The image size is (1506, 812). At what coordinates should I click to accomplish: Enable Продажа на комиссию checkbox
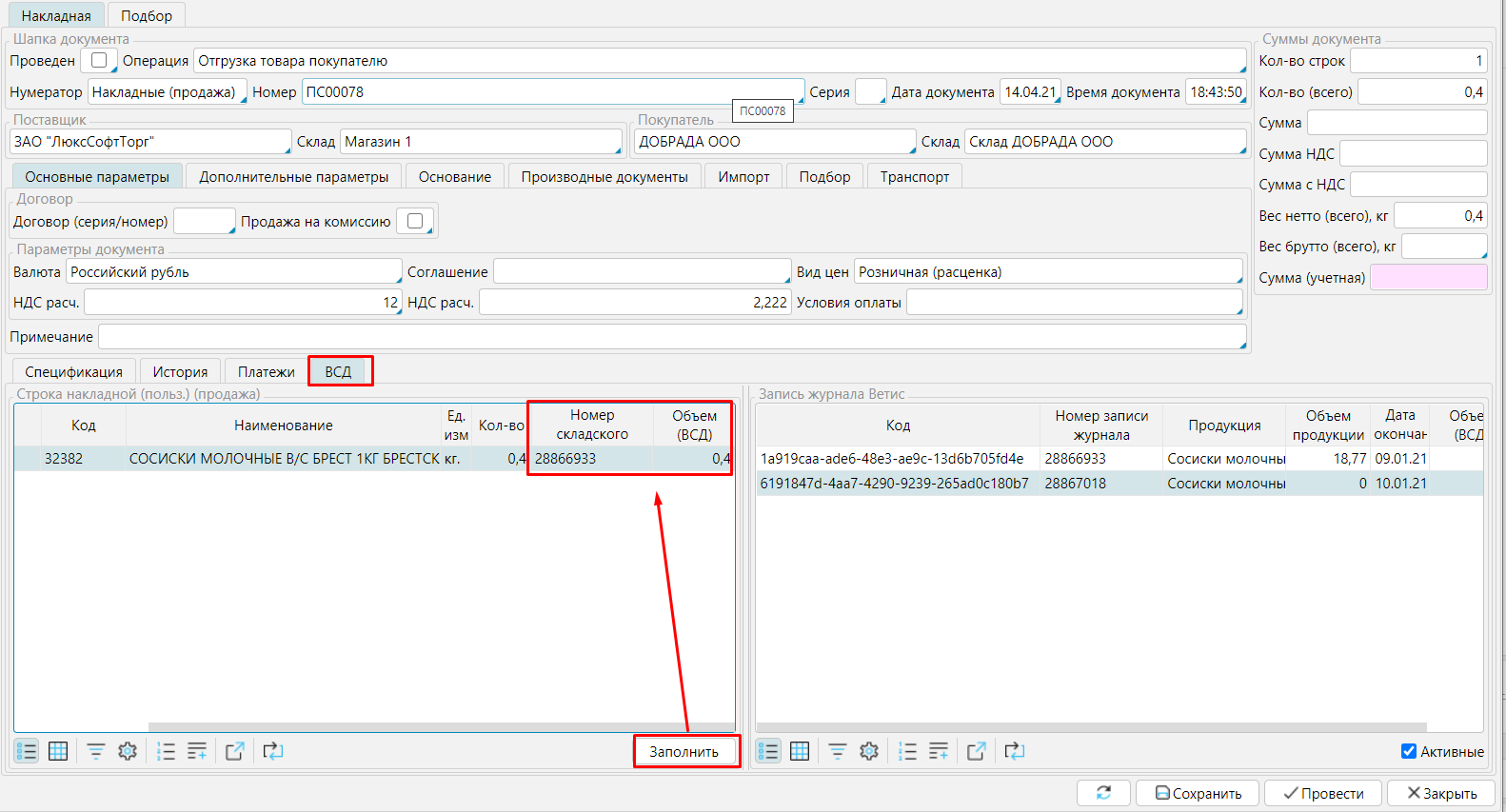coord(415,221)
